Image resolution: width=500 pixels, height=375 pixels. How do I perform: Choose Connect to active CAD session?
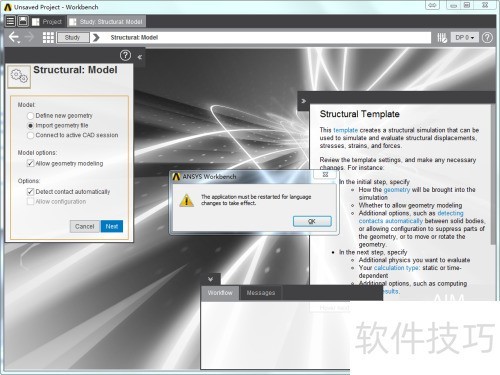coord(30,135)
